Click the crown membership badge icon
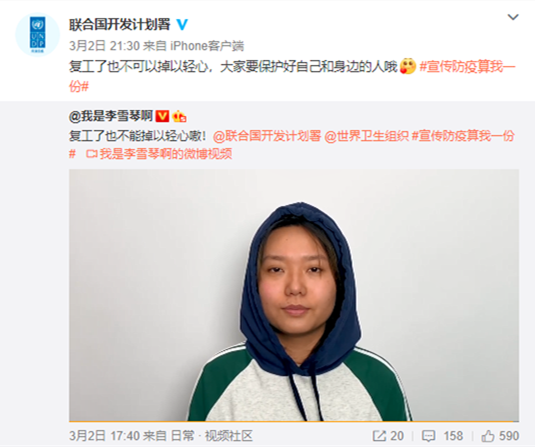 (179, 117)
